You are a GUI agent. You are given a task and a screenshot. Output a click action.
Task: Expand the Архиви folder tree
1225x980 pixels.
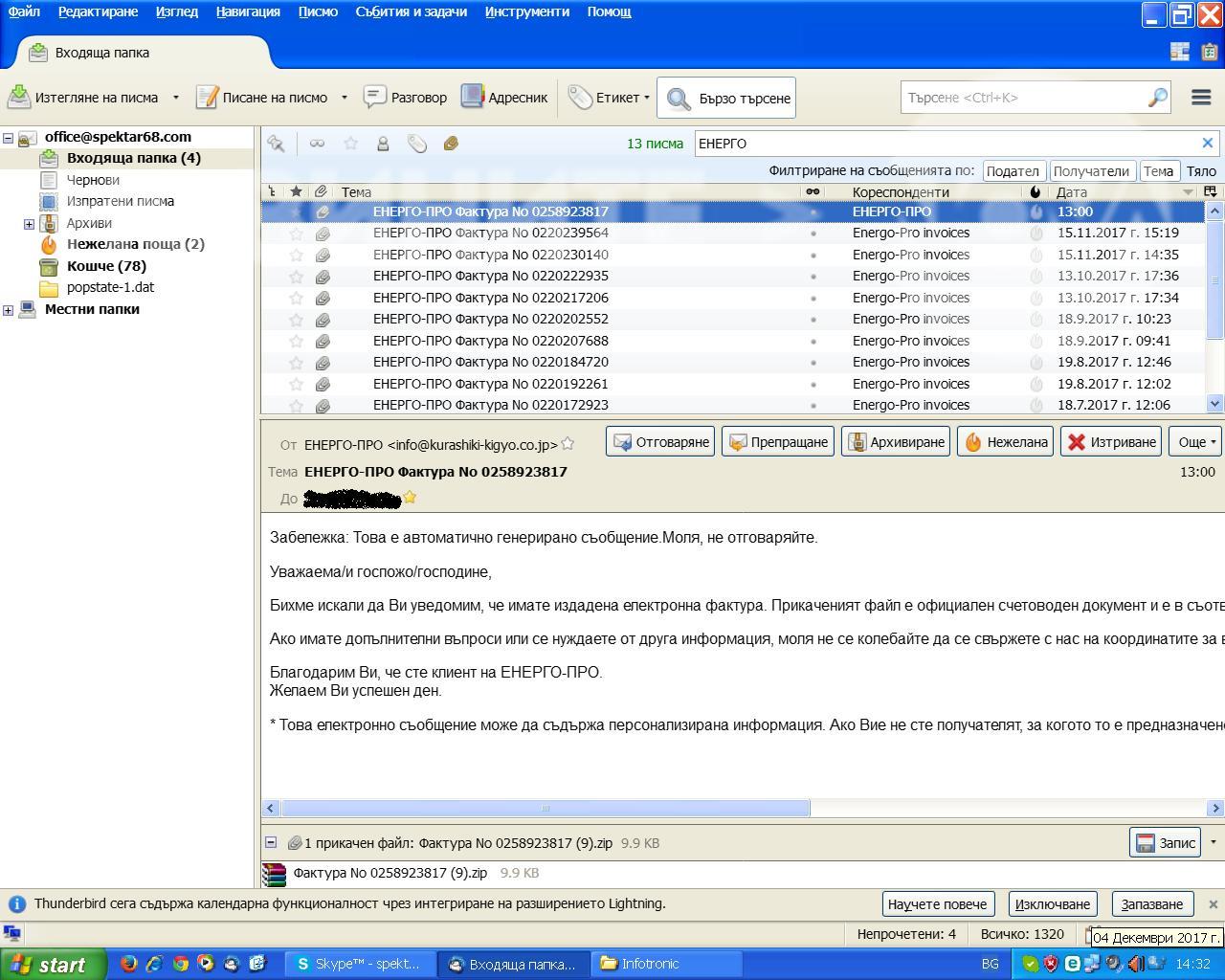click(x=29, y=224)
